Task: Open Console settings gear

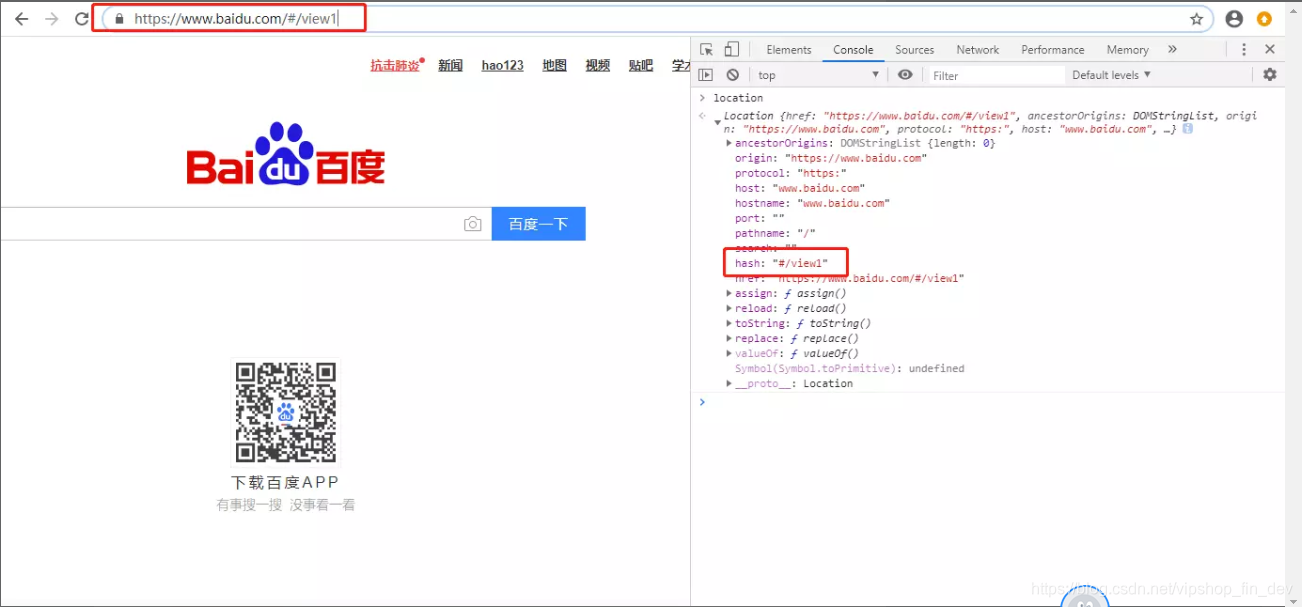Action: (1270, 75)
